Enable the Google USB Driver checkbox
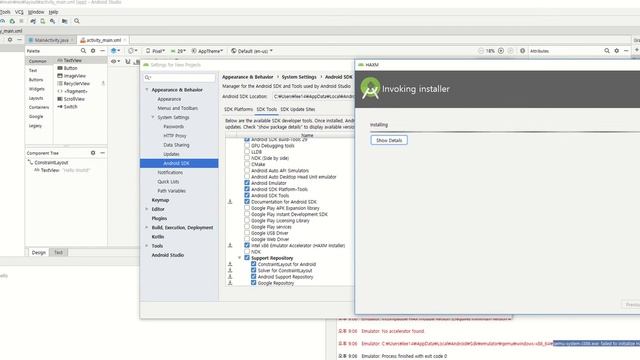Viewport: 640px width, 360px height. [247, 233]
